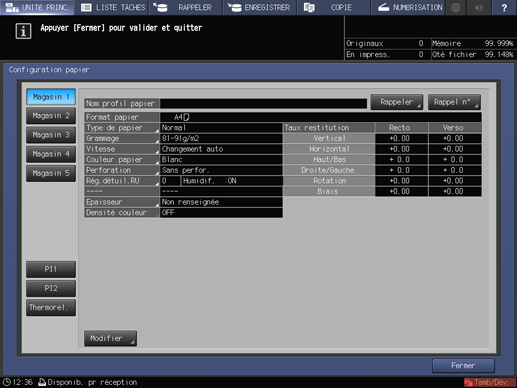Click the globe network icon
Viewport: 517px width, 388px height.
[x=456, y=7]
